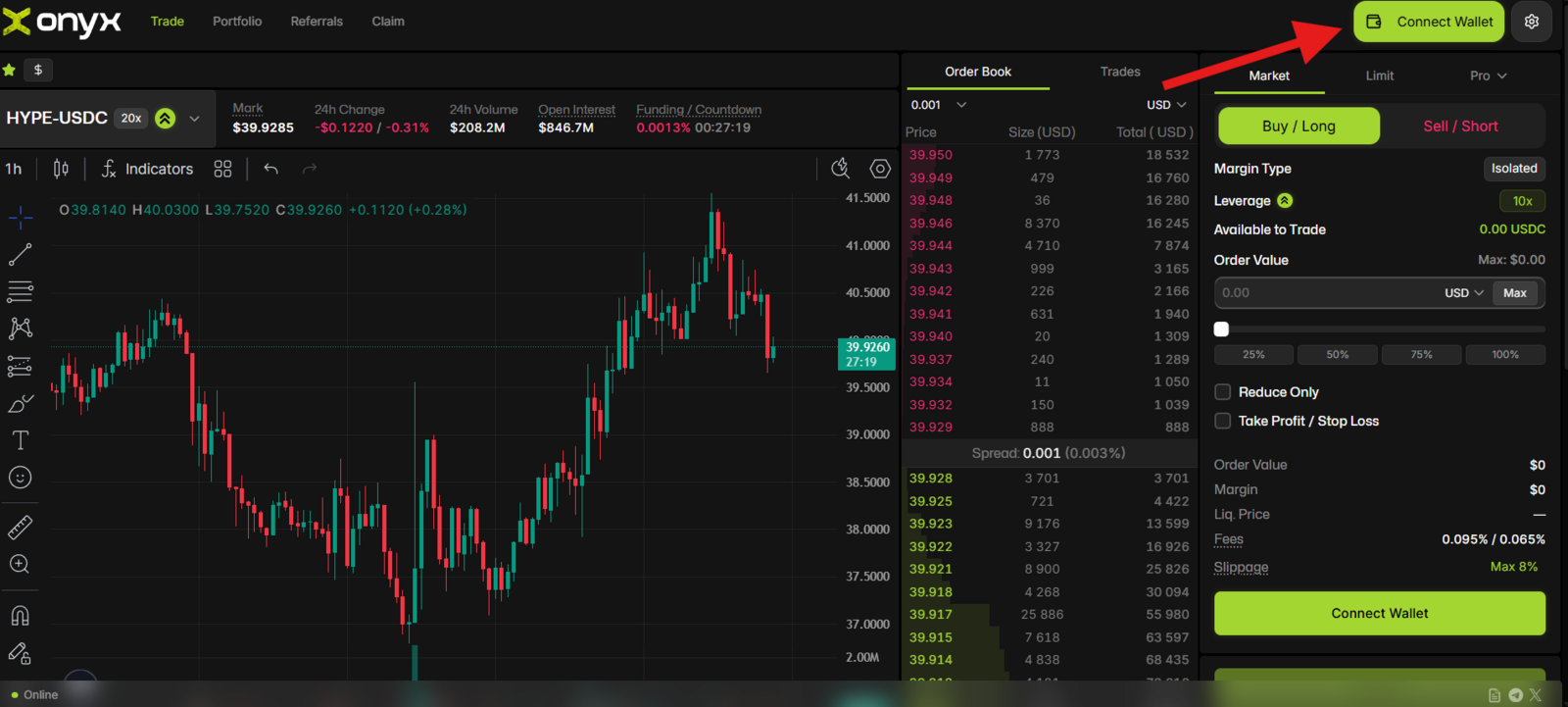Expand the HYPE-USDC market selector
The height and width of the screenshot is (707, 1568).
click(x=195, y=119)
